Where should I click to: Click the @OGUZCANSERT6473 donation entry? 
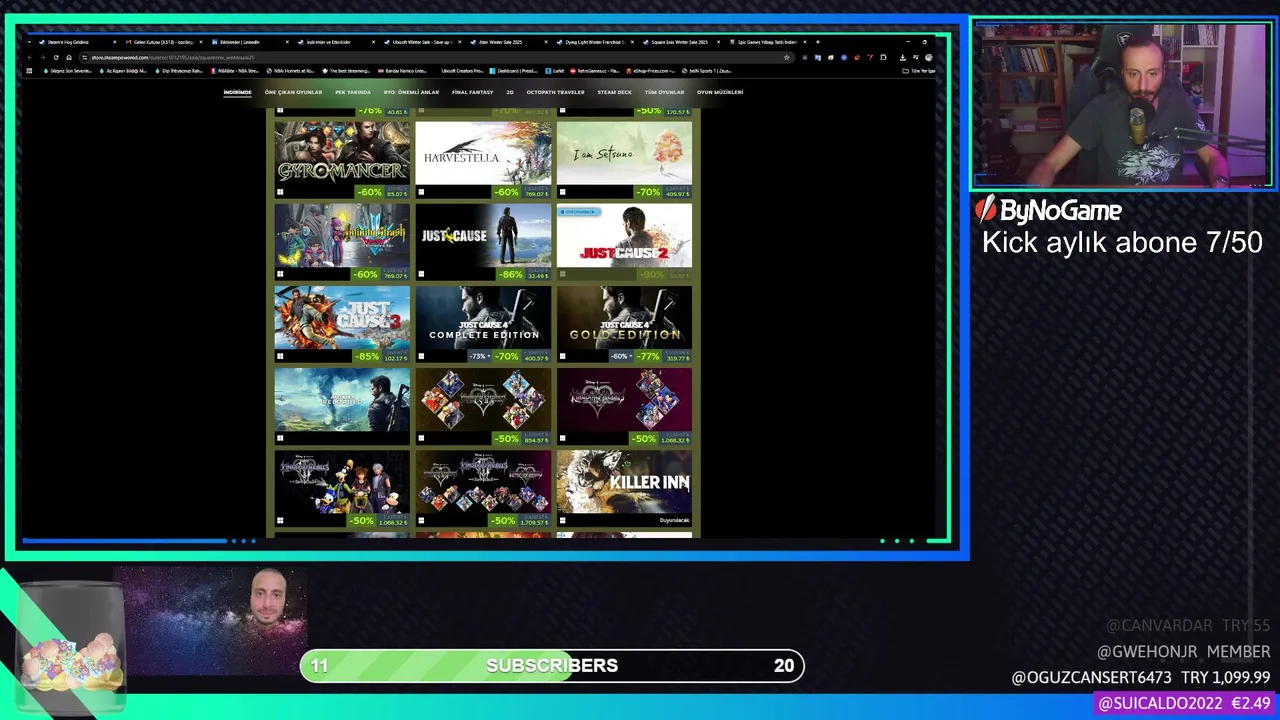coord(1141,677)
